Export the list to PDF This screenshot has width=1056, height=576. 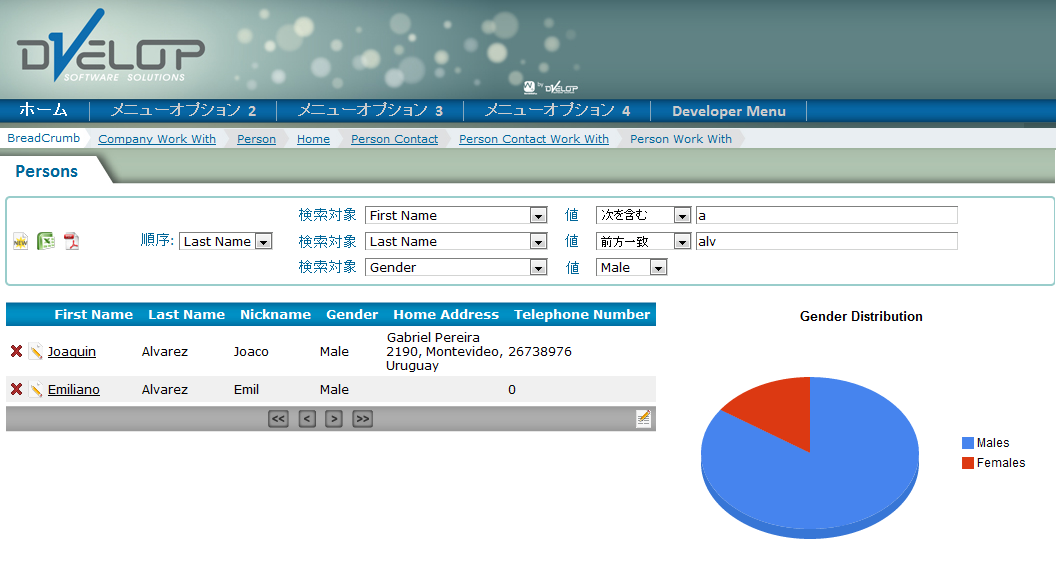72,241
